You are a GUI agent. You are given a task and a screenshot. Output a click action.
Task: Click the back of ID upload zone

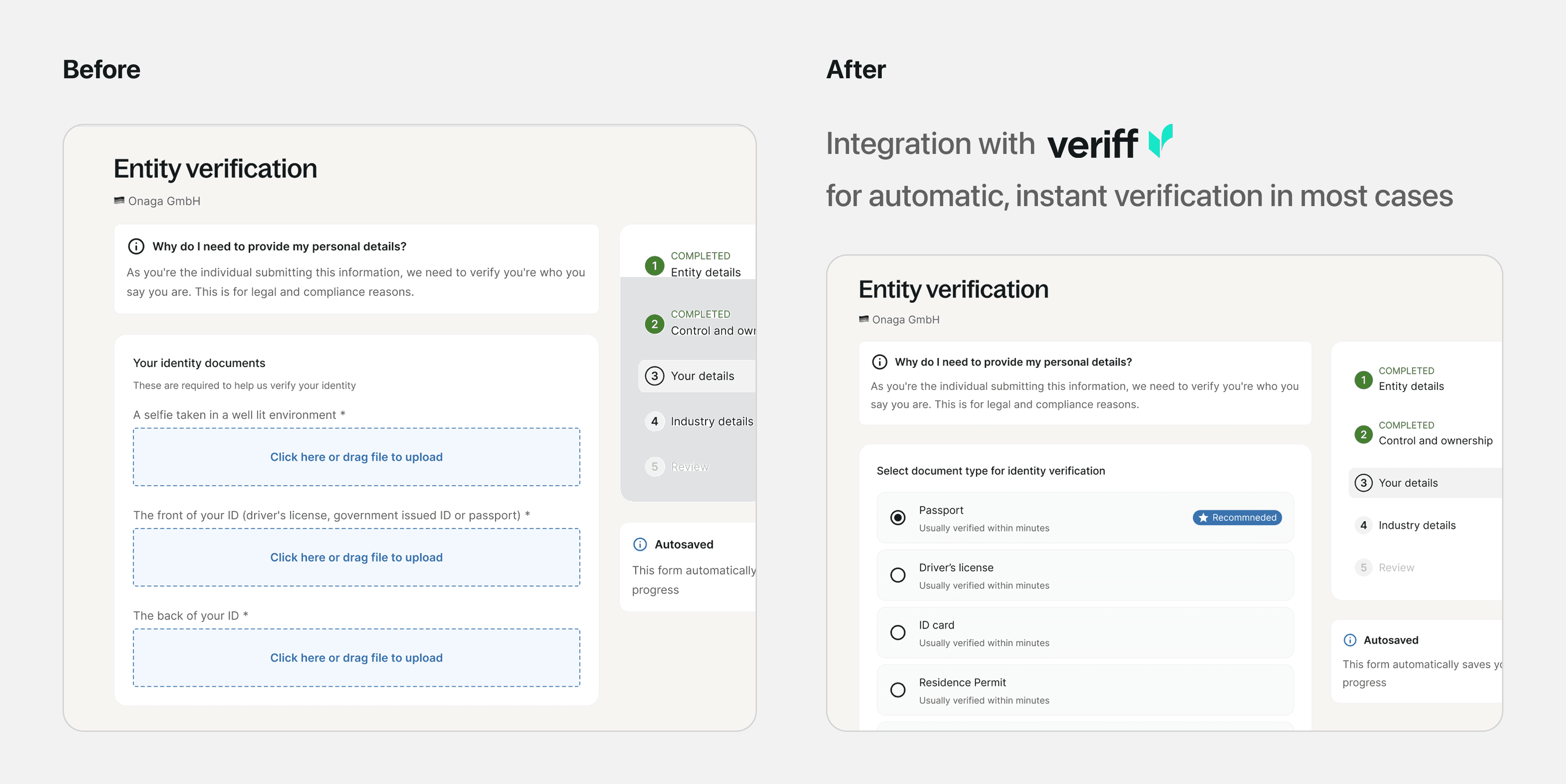click(x=356, y=657)
